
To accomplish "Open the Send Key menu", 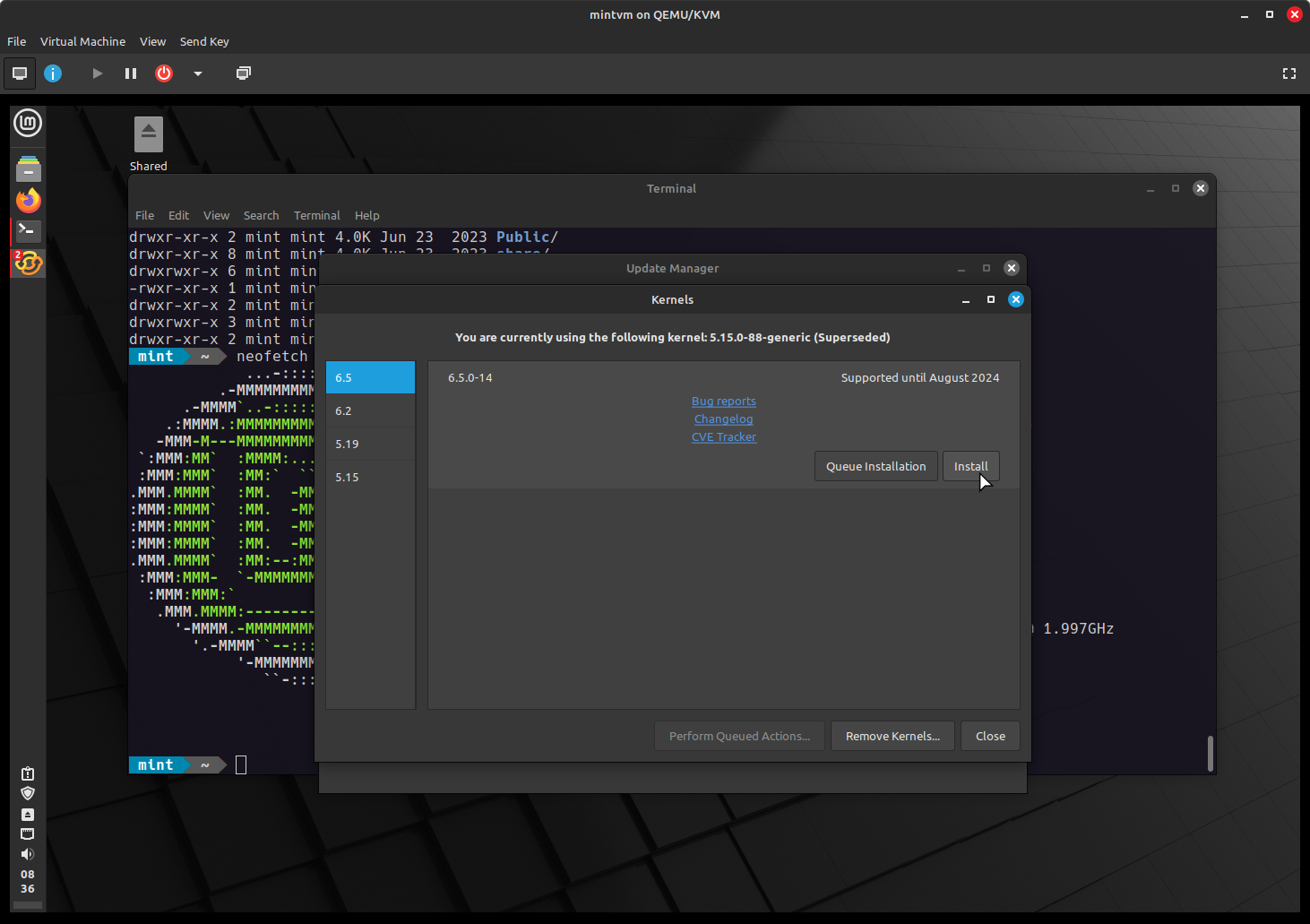I will click(204, 41).
